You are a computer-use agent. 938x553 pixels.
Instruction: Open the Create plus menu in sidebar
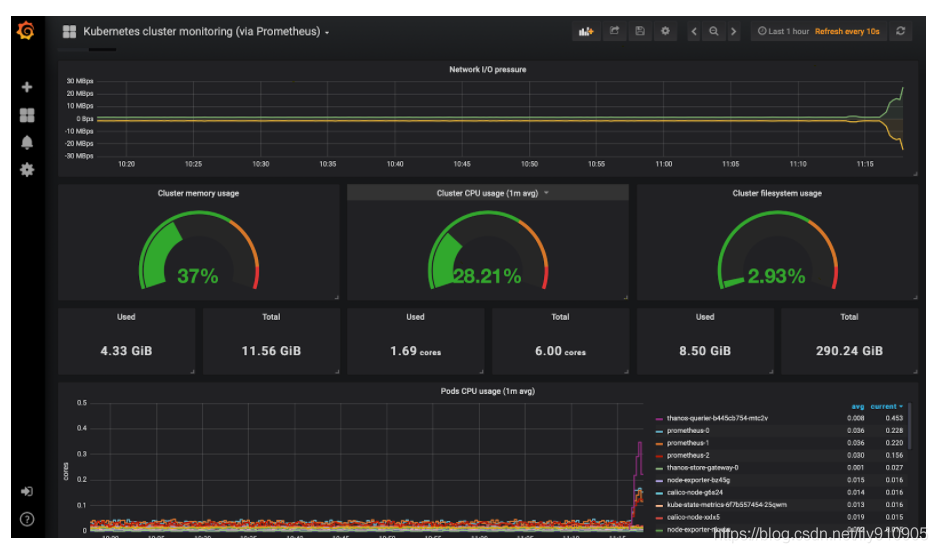[x=27, y=88]
